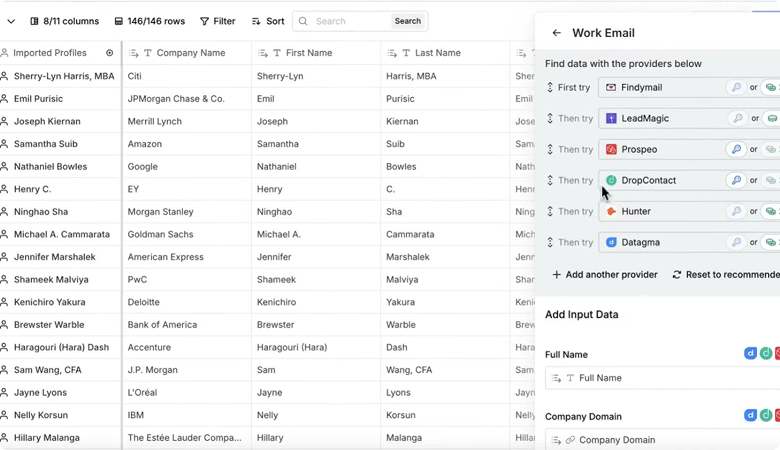The image size is (780, 450).
Task: Select the Wang, CFA last name cell
Action: click(x=445, y=370)
